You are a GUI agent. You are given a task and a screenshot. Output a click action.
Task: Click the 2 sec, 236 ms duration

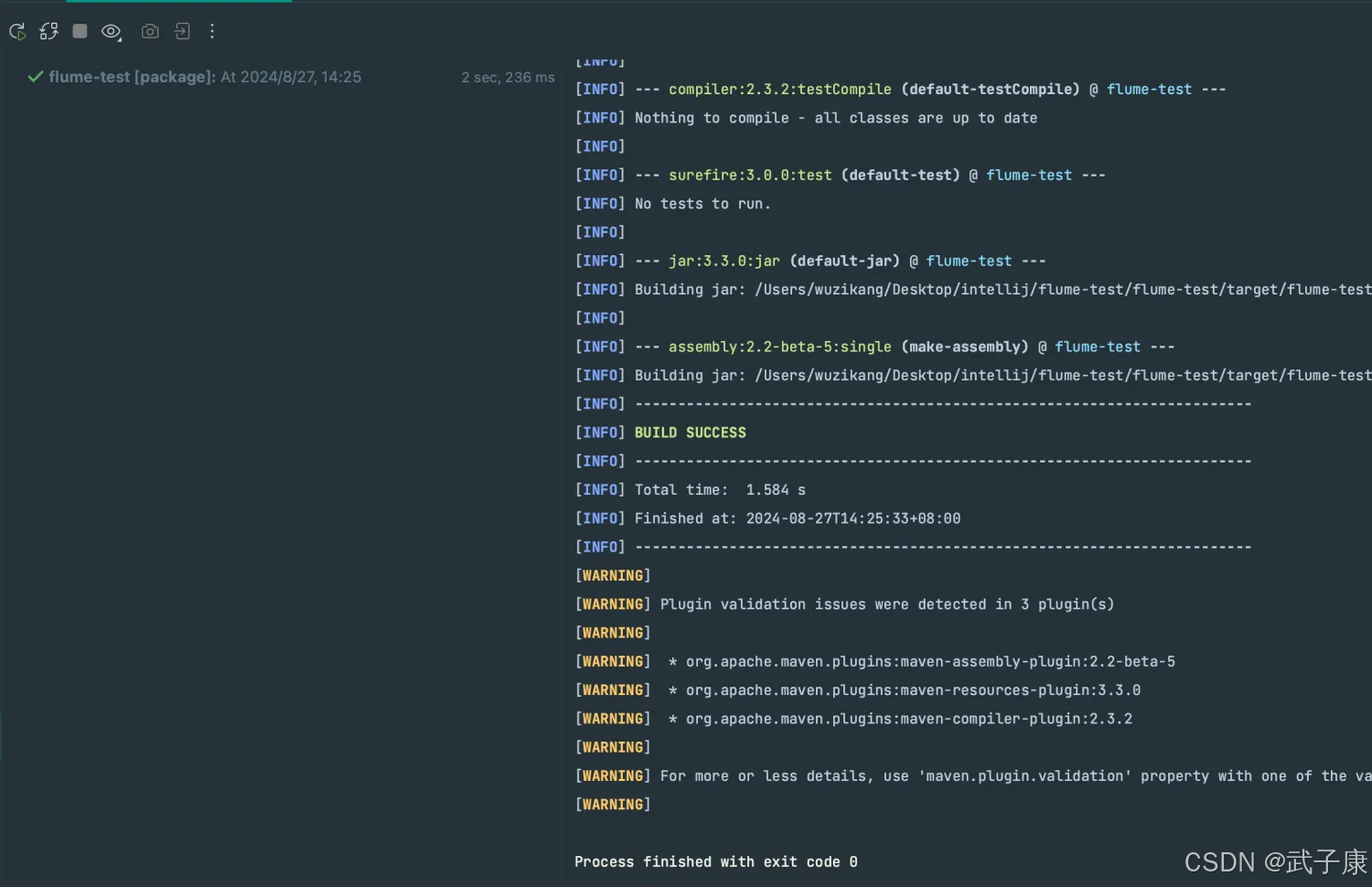[508, 78]
